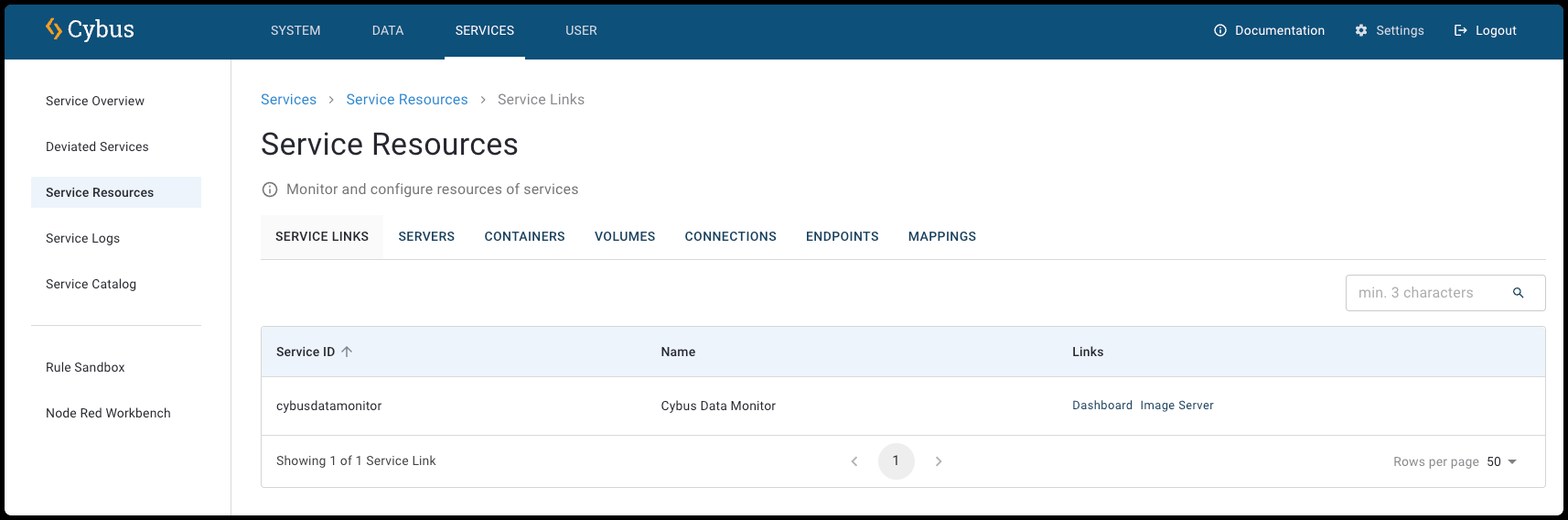Click the Cybus logo
The height and width of the screenshot is (520, 1568).
[90, 29]
